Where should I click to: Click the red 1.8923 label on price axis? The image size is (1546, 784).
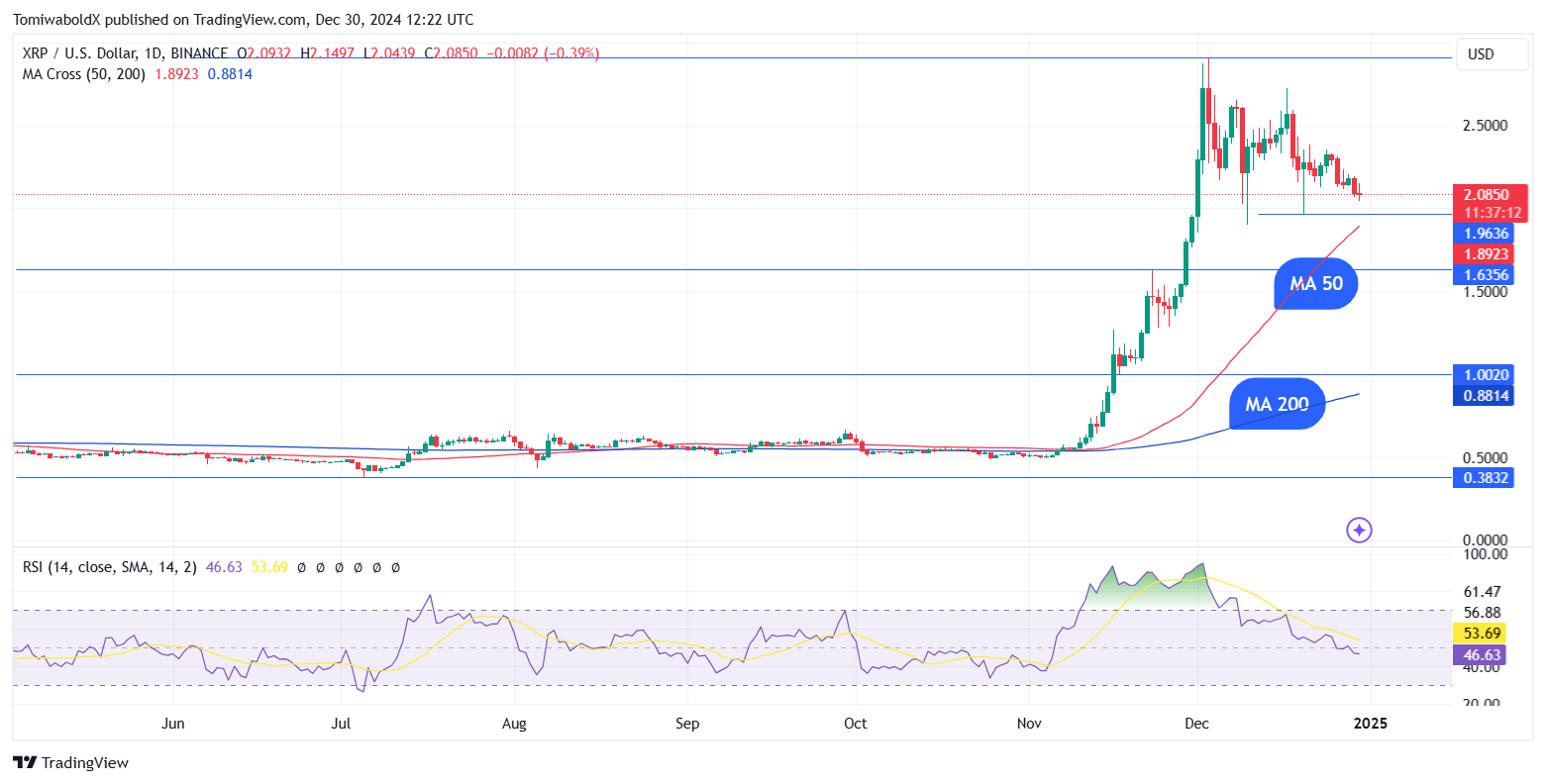tap(1486, 254)
